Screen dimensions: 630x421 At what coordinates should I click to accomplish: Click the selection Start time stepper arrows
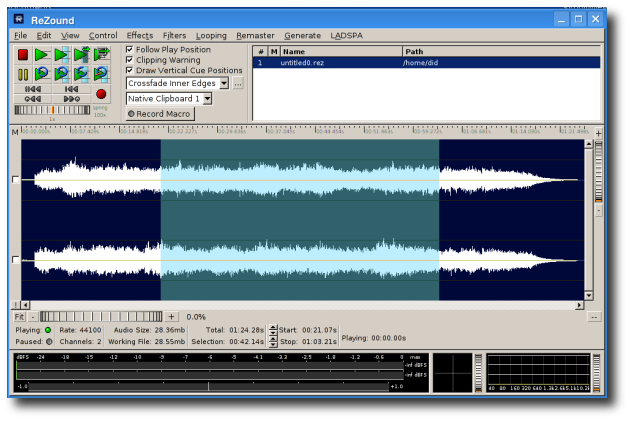tap(273, 329)
